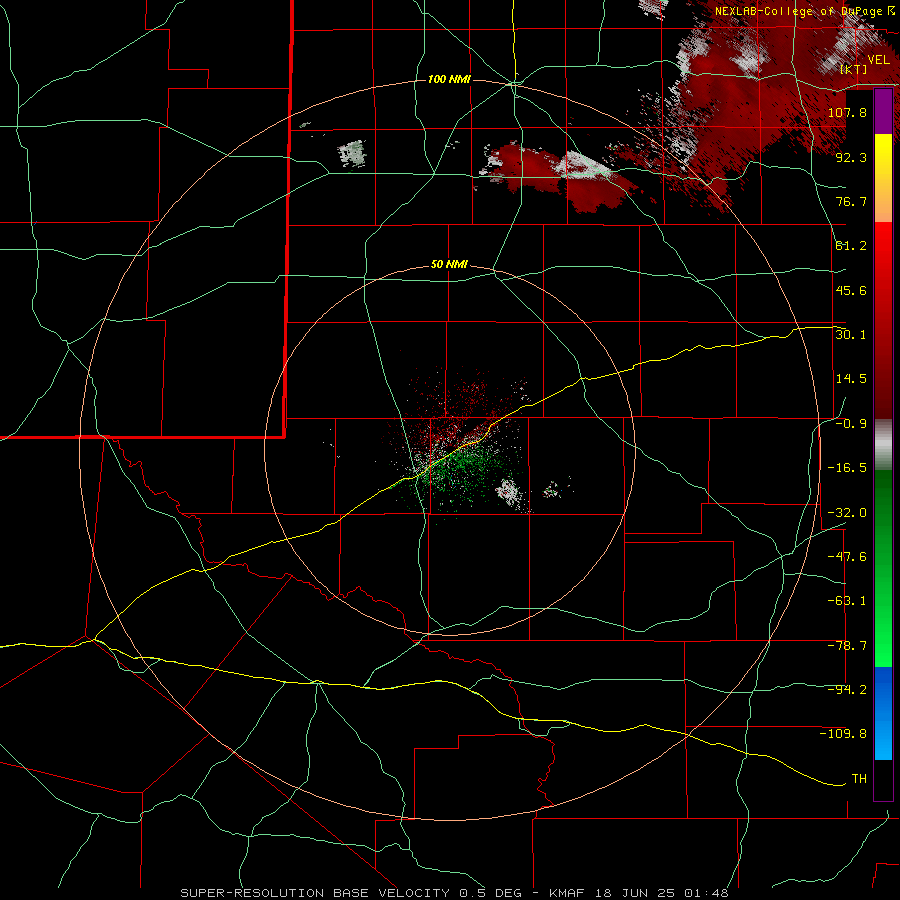Click the 50 NMI range ring label
The height and width of the screenshot is (900, 900).
click(x=449, y=265)
